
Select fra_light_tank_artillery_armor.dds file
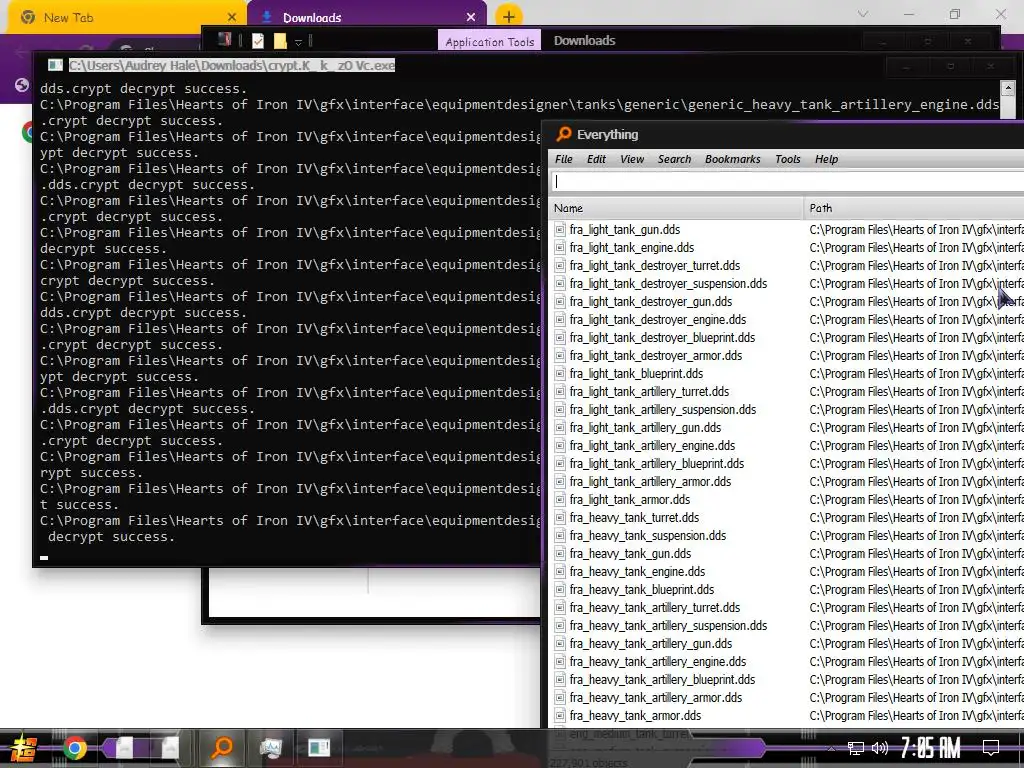coord(650,482)
